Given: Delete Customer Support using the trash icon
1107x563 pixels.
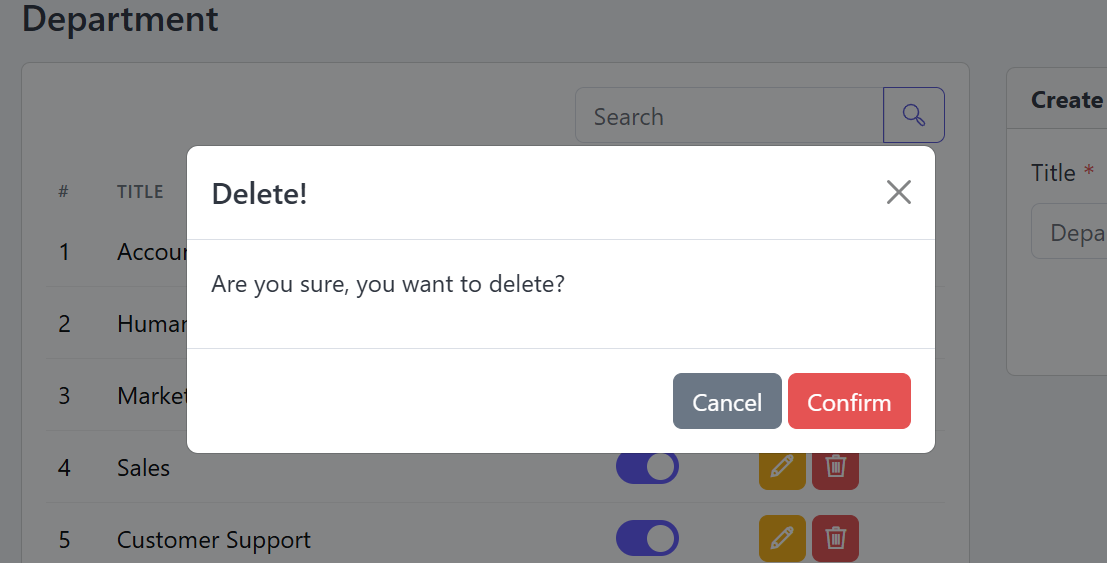Looking at the screenshot, I should tap(835, 538).
